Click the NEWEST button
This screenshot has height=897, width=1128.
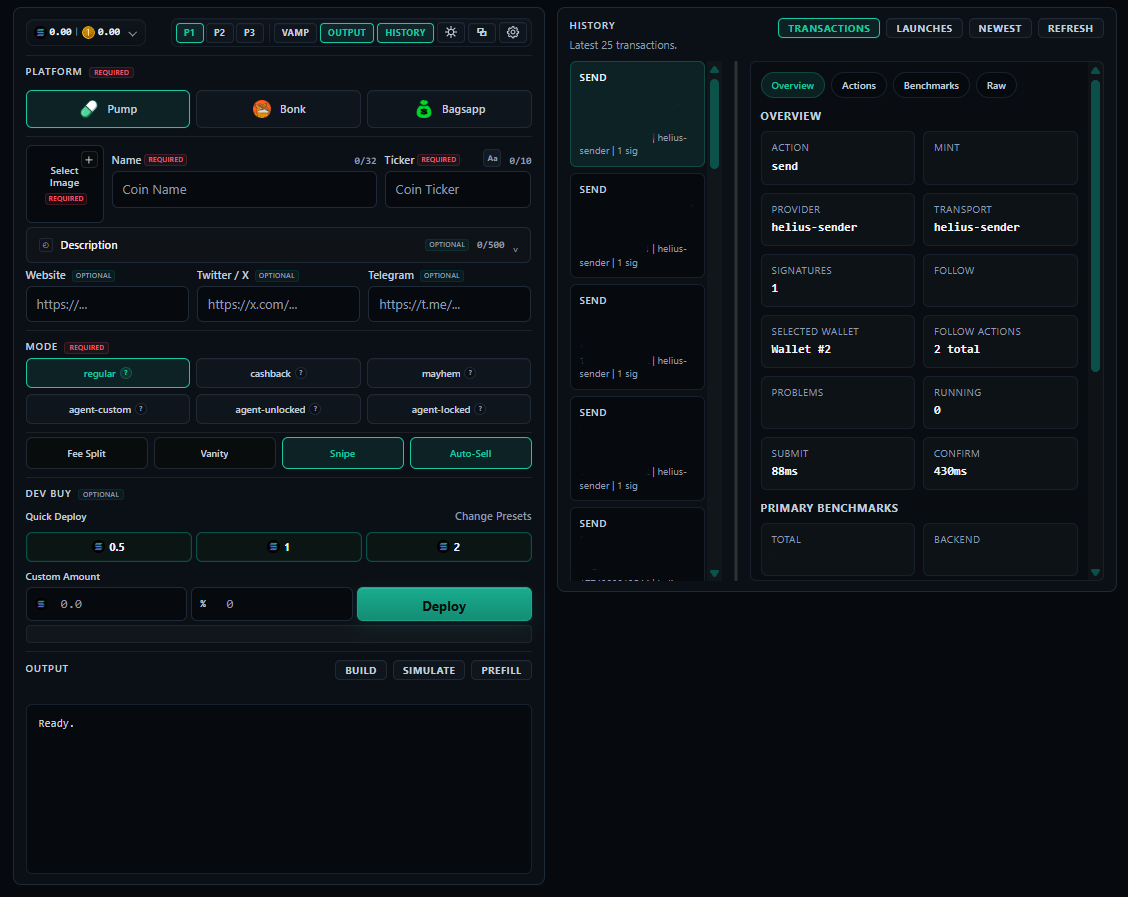click(x=1000, y=28)
